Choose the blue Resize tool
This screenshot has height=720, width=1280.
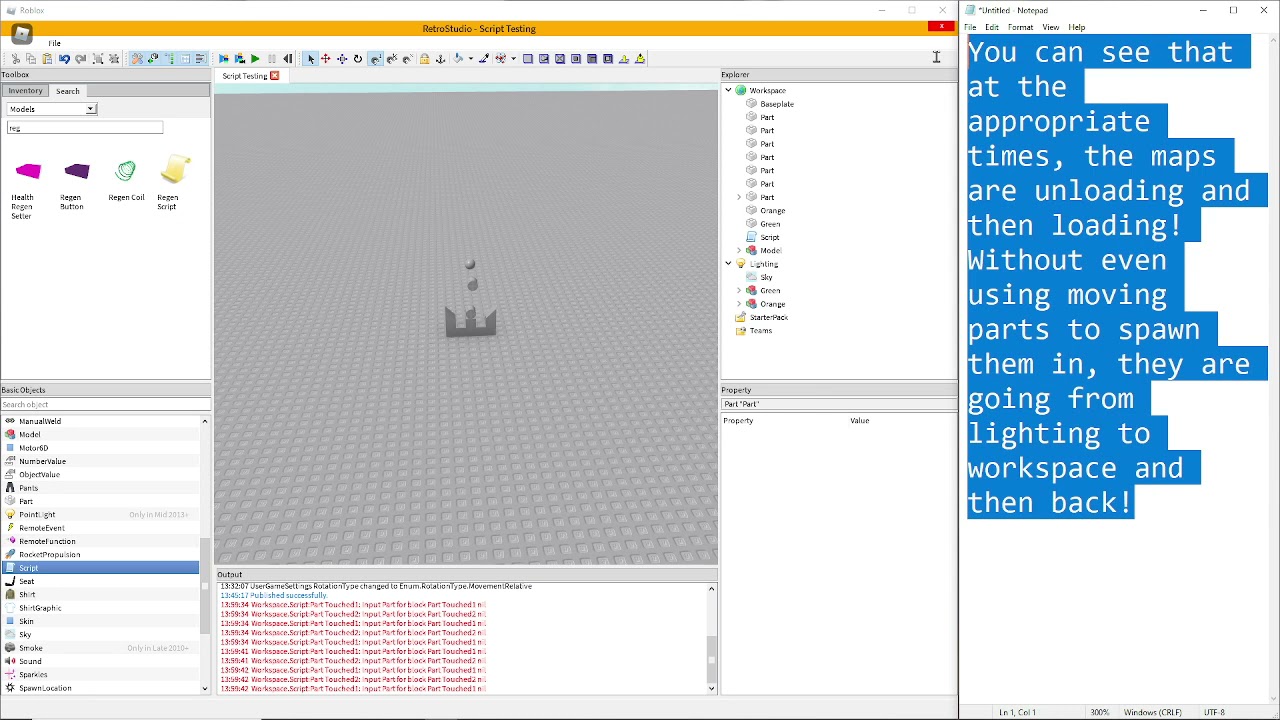(x=342, y=58)
